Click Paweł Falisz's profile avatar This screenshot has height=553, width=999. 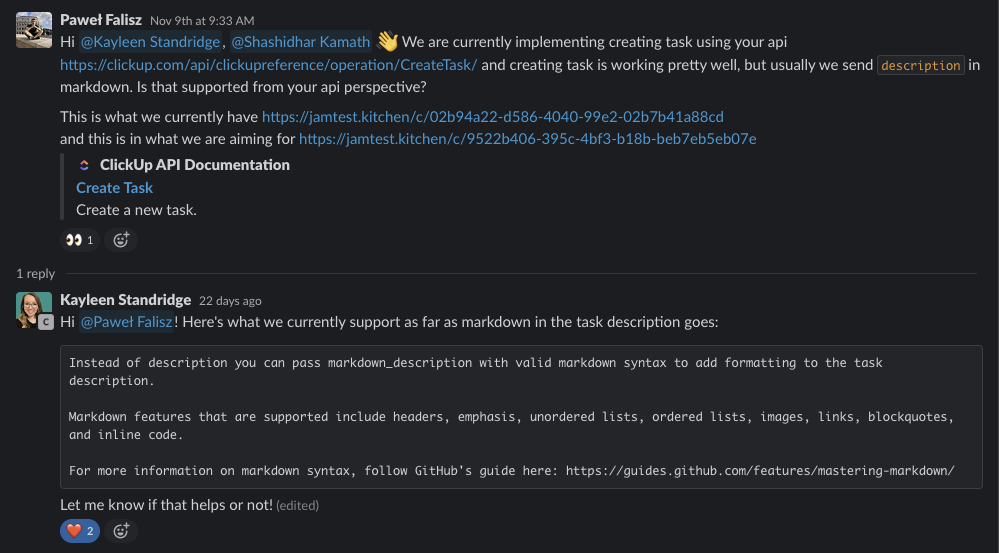pos(34,29)
